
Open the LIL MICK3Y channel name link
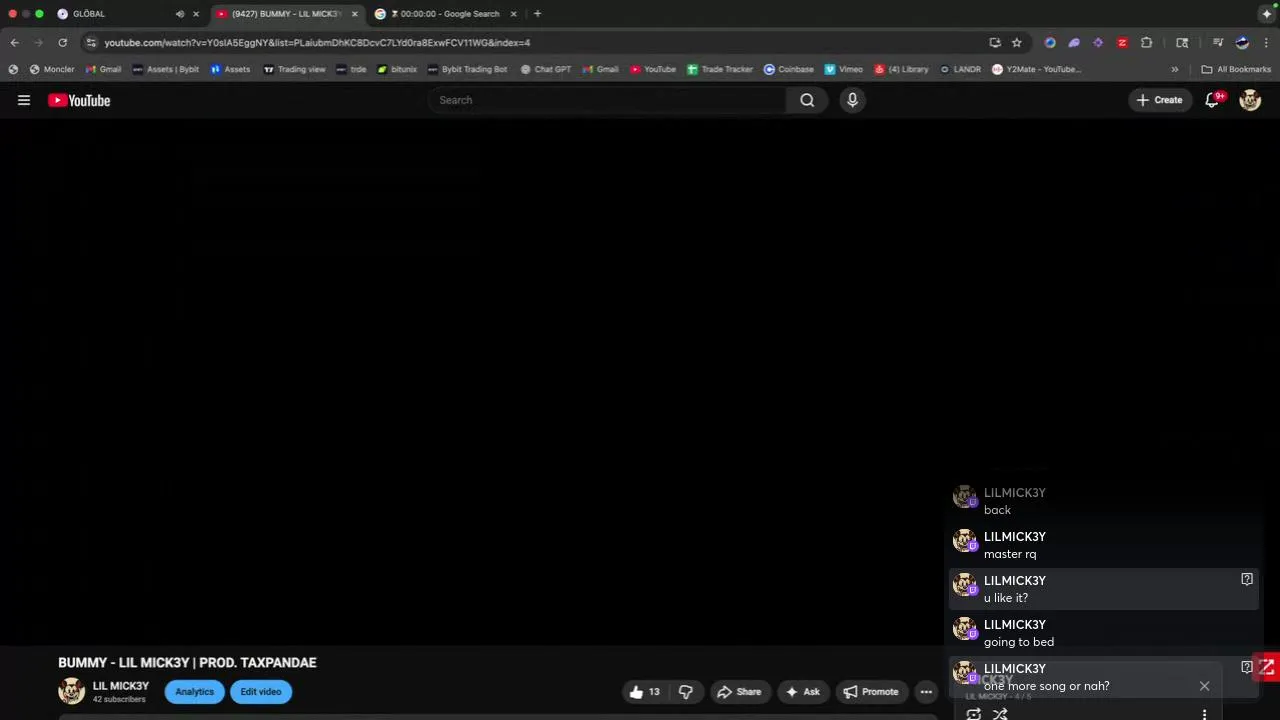(121, 686)
